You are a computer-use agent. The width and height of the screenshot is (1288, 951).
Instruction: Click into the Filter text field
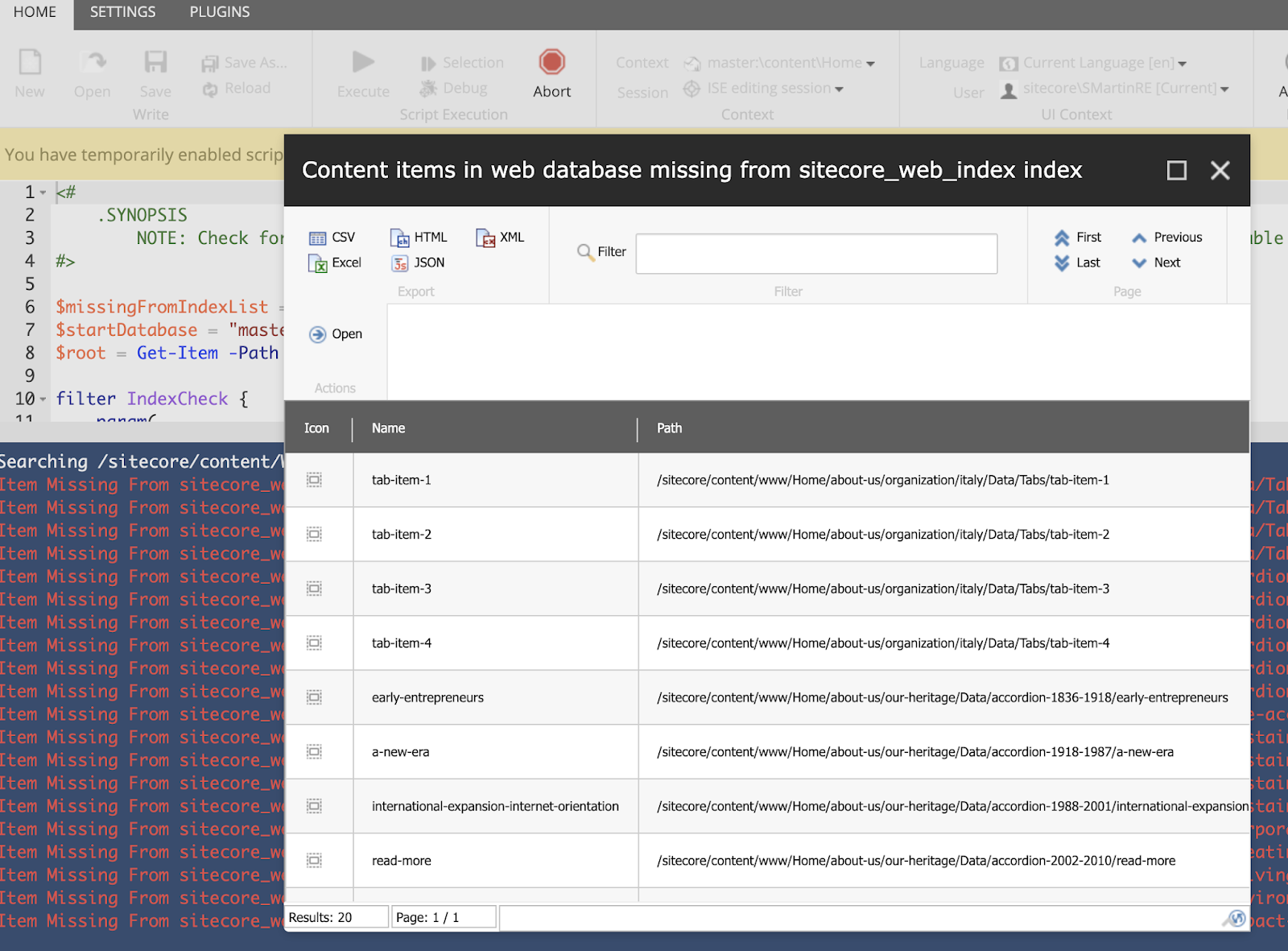[816, 254]
